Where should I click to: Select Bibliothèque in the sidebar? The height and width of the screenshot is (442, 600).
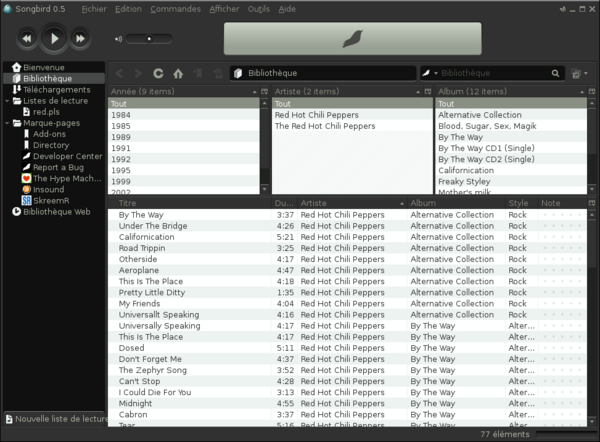(54, 78)
